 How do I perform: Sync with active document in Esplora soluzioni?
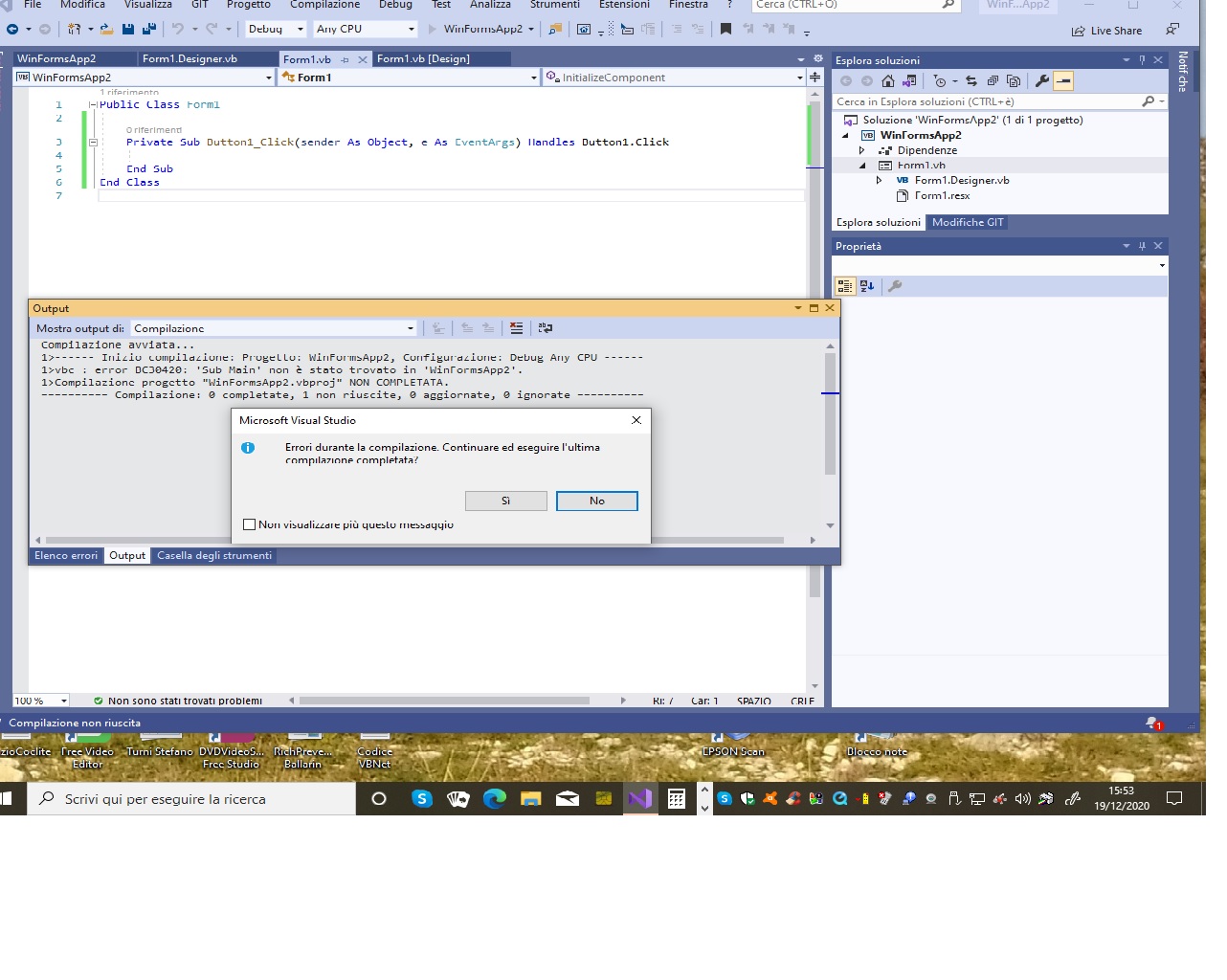pyautogui.click(x=971, y=81)
